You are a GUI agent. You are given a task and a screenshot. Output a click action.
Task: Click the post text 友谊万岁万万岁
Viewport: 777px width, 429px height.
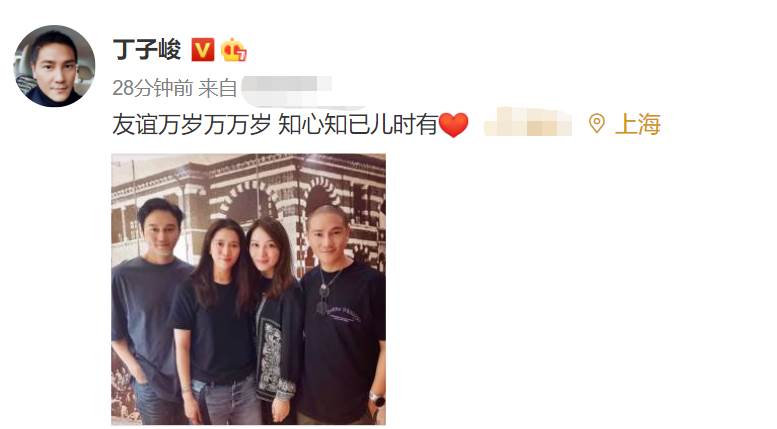point(191,124)
